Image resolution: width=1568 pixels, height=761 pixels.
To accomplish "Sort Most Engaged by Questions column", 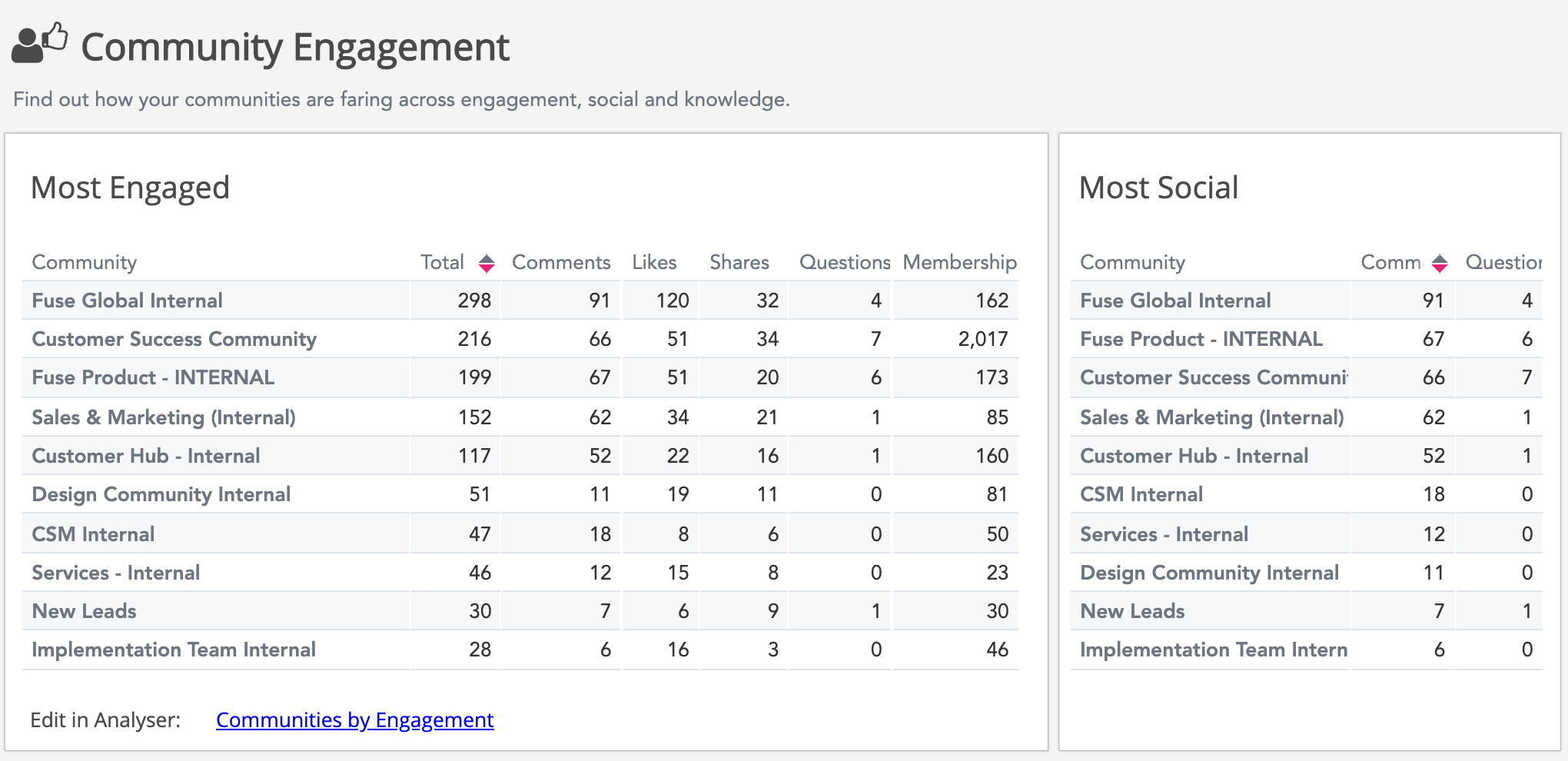I will [x=844, y=263].
